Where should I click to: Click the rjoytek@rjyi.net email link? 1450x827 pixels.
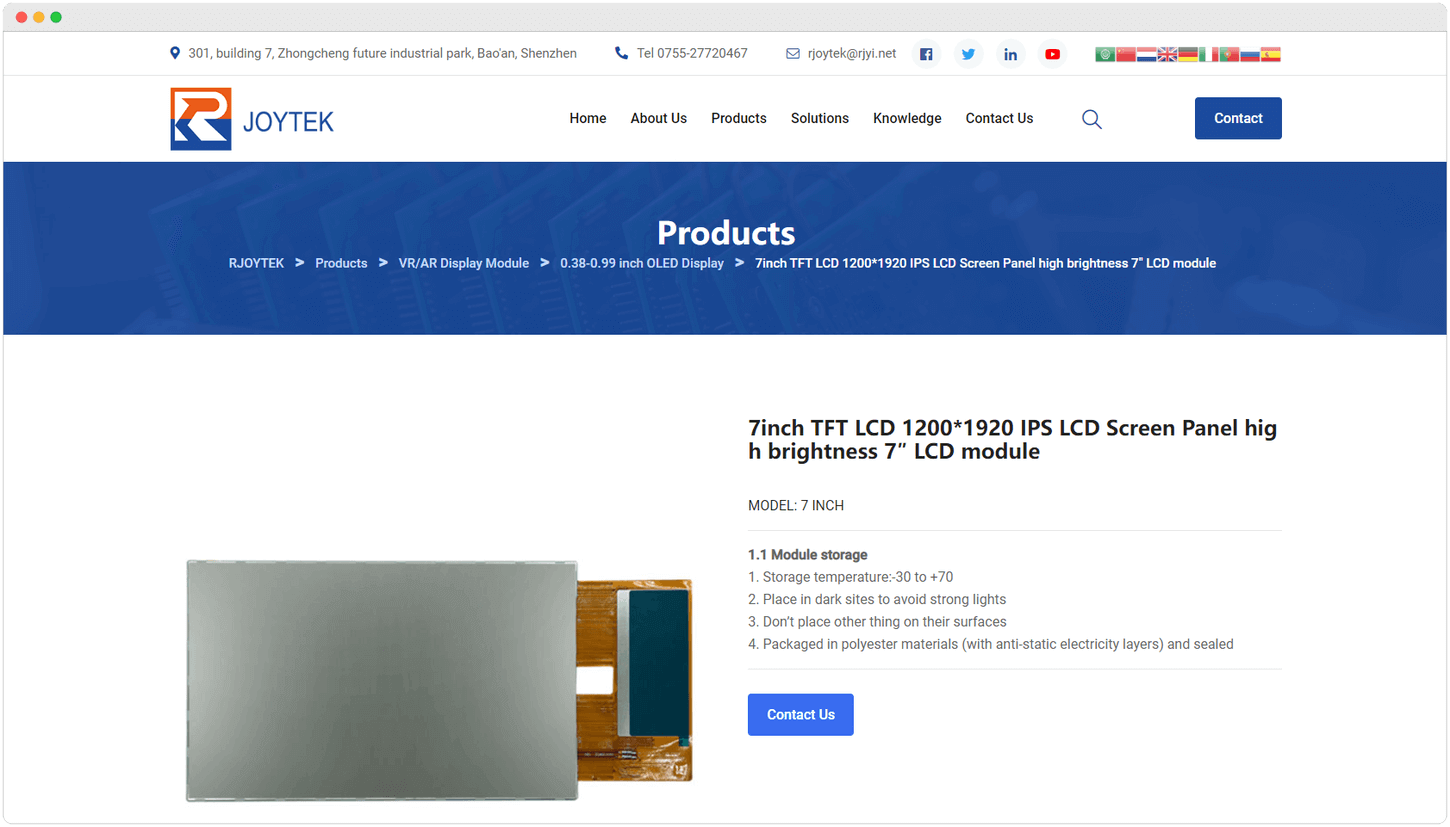tap(852, 54)
